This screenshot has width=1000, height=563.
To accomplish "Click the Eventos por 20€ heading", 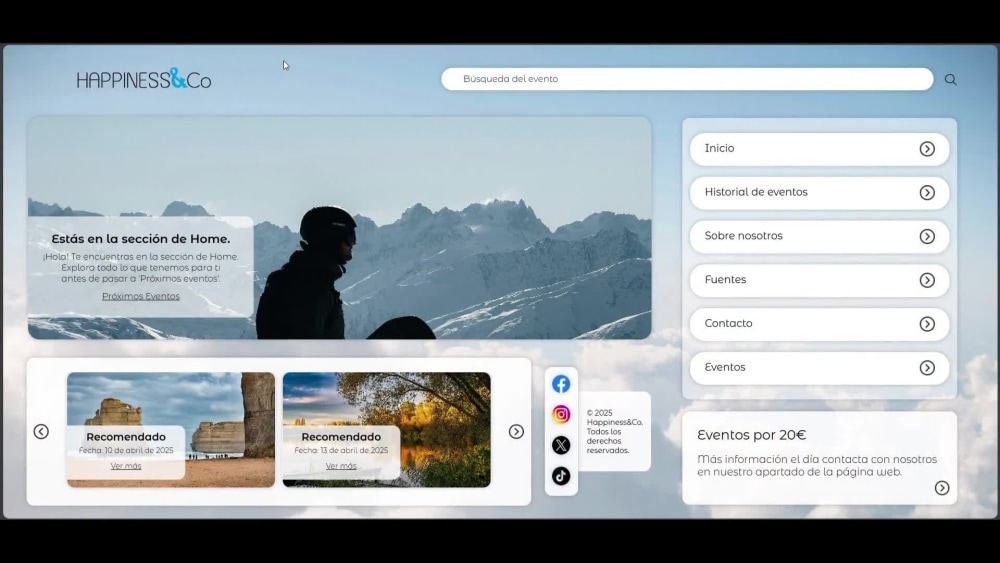I will pyautogui.click(x=751, y=435).
